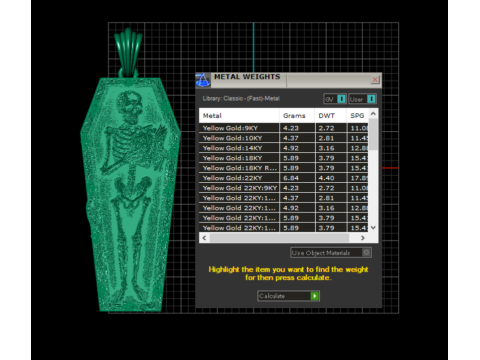The height and width of the screenshot is (360, 480).
Task: Click the horizontal scroll left arrow
Action: click(204, 238)
